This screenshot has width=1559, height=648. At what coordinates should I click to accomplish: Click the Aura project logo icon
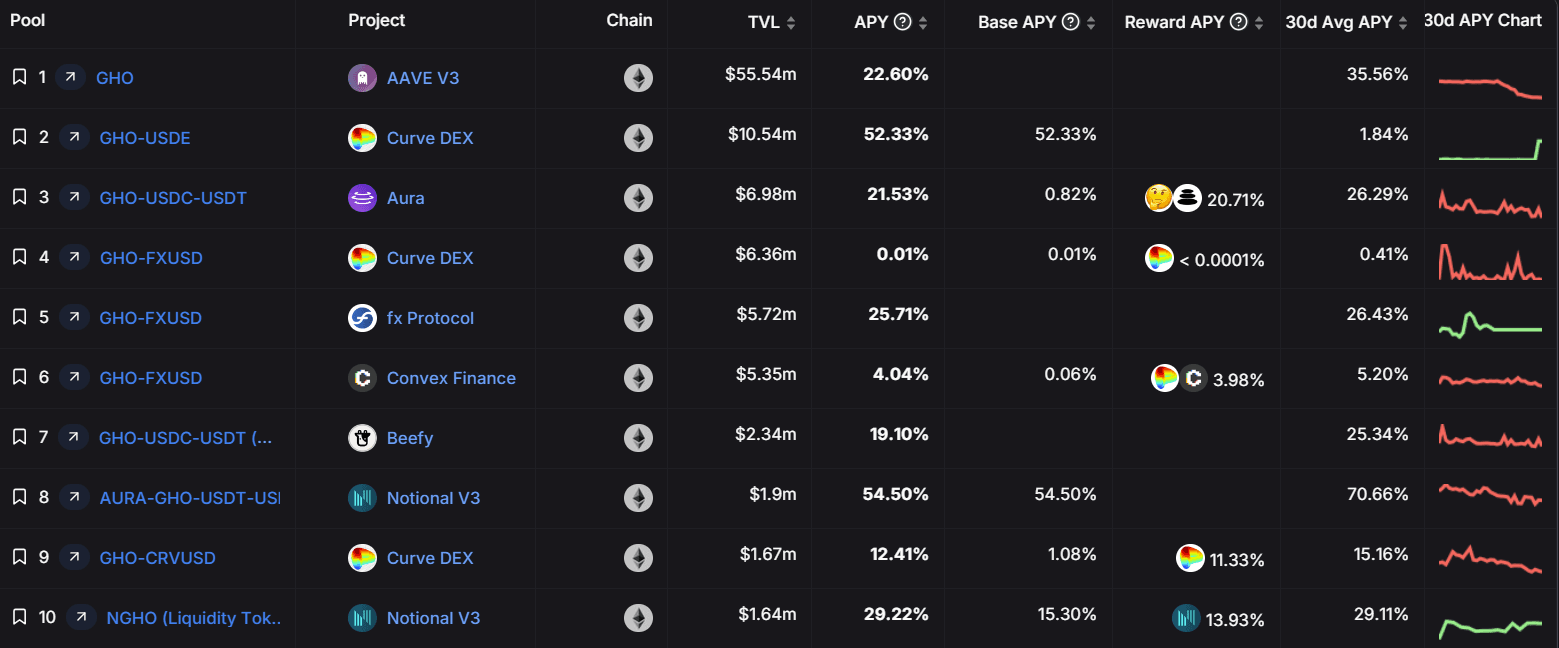point(362,198)
